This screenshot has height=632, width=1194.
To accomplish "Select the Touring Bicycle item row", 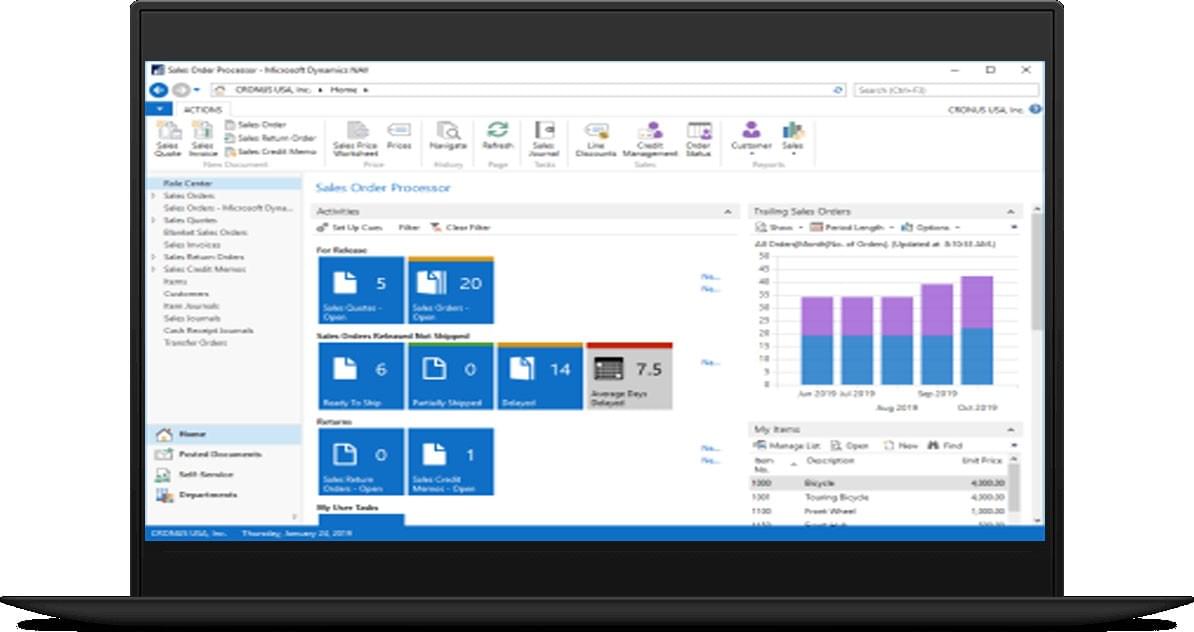I will coord(878,497).
